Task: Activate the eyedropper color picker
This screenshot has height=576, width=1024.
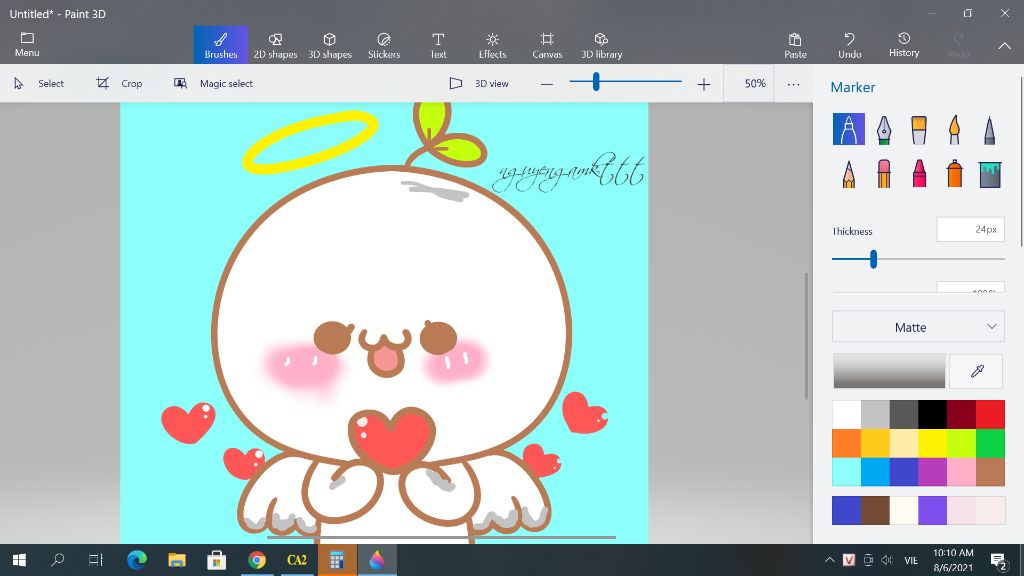Action: tap(976, 371)
